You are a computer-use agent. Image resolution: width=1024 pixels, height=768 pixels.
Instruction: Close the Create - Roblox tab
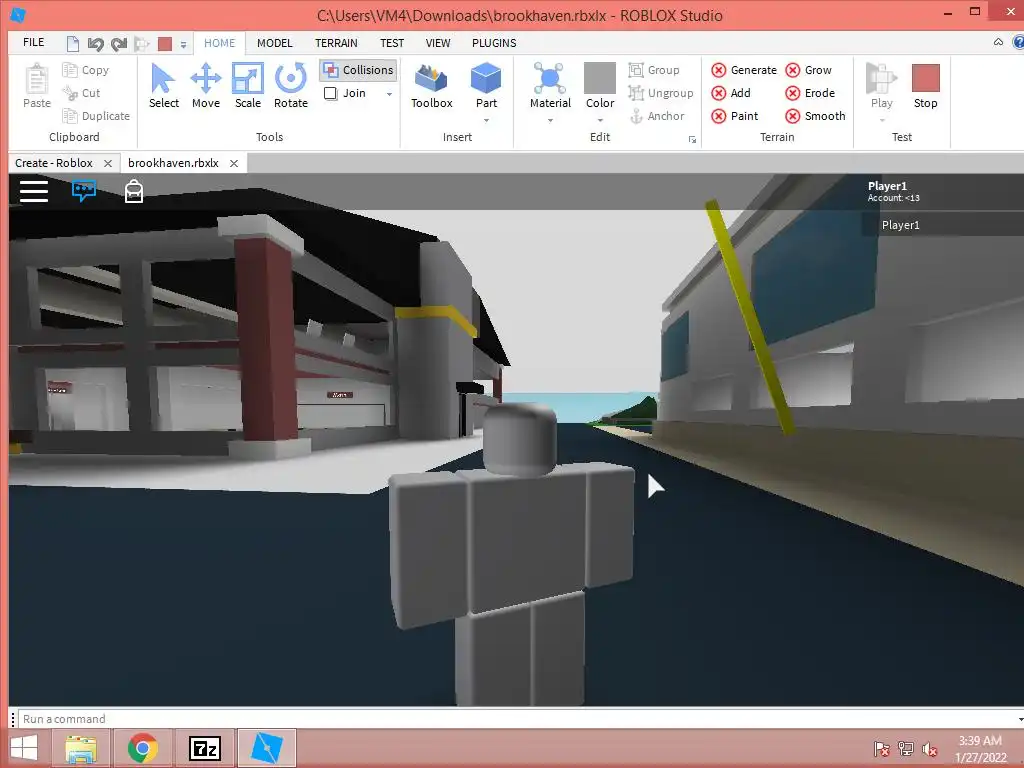pyautogui.click(x=108, y=163)
